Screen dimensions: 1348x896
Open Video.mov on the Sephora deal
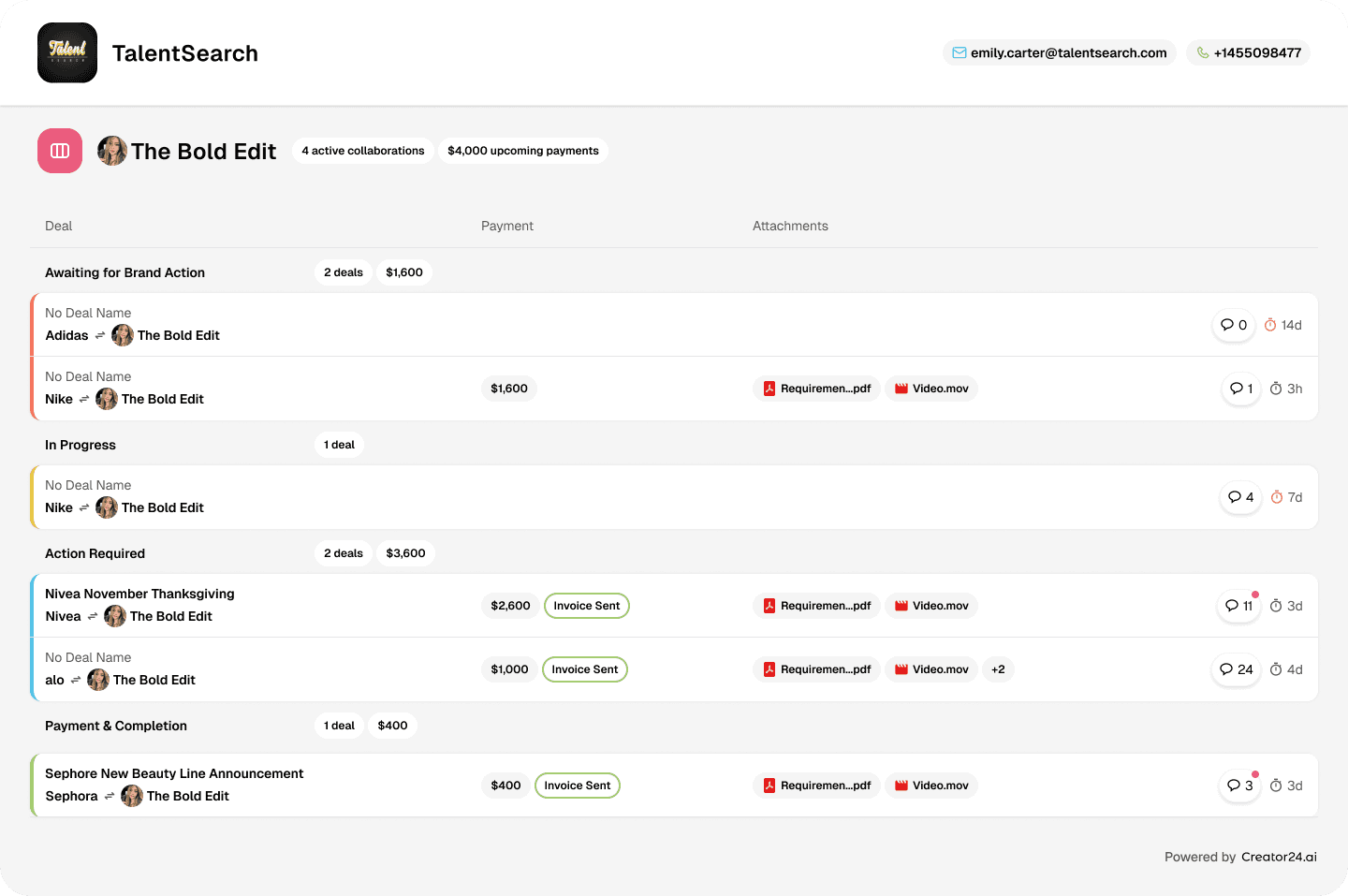(931, 786)
